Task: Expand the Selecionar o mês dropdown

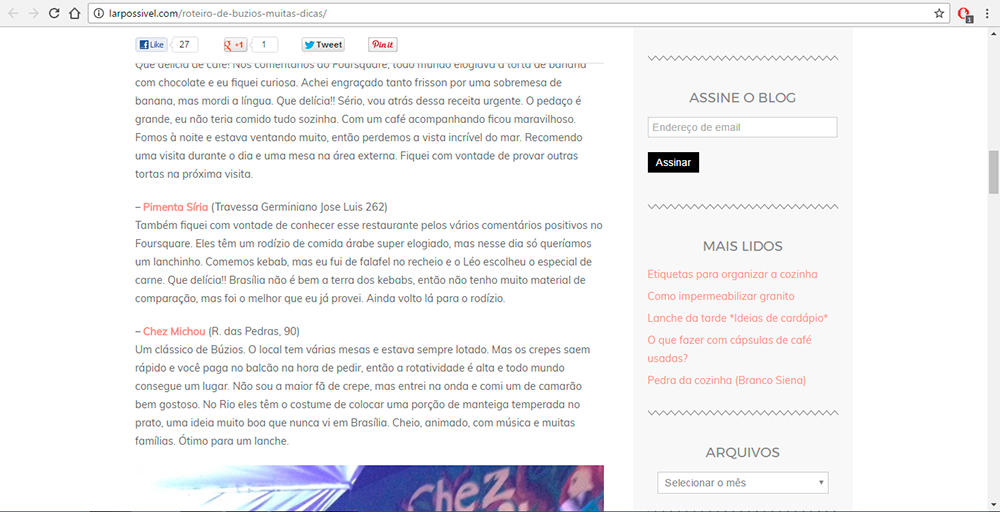Action: tap(743, 483)
